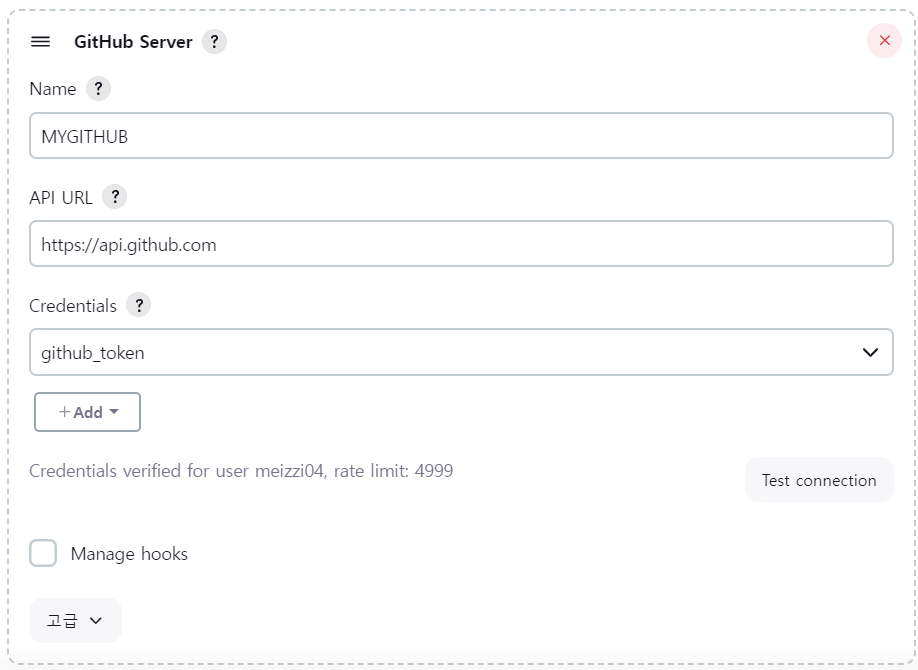Click the Credentials verified for user message
The height and width of the screenshot is (670, 918).
tap(241, 471)
